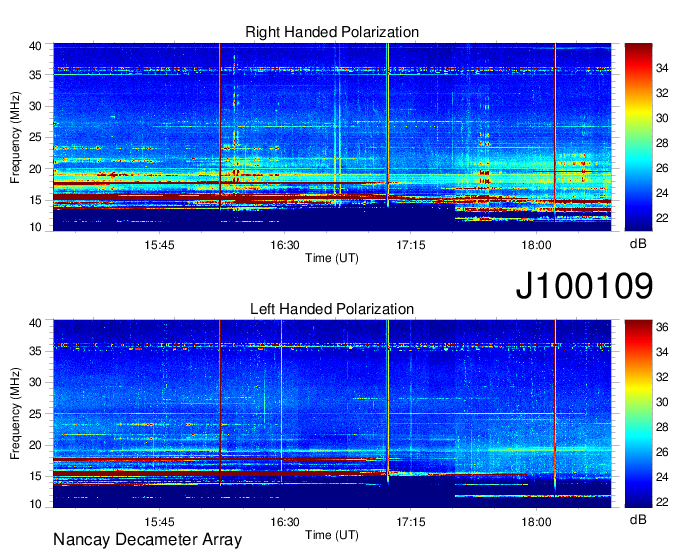
Task: Click the 34 value on the top color scale
Action: point(662,68)
